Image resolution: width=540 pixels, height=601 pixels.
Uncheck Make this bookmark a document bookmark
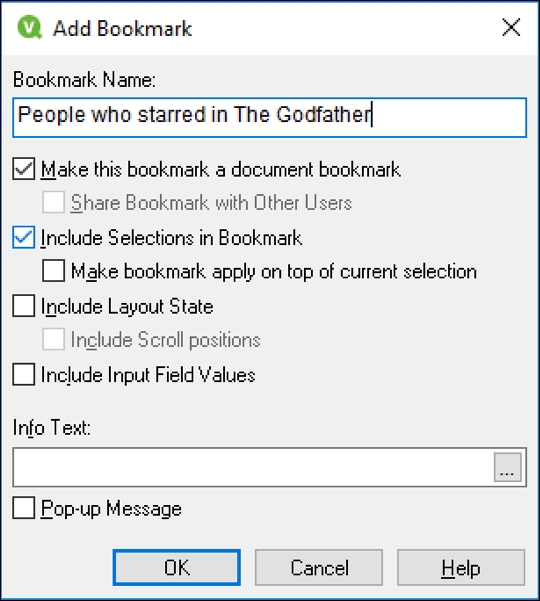pyautogui.click(x=24, y=169)
